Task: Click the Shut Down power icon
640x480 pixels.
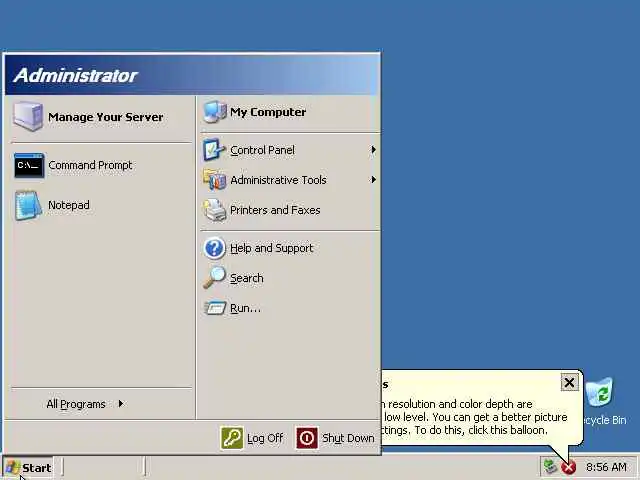Action: [307, 438]
